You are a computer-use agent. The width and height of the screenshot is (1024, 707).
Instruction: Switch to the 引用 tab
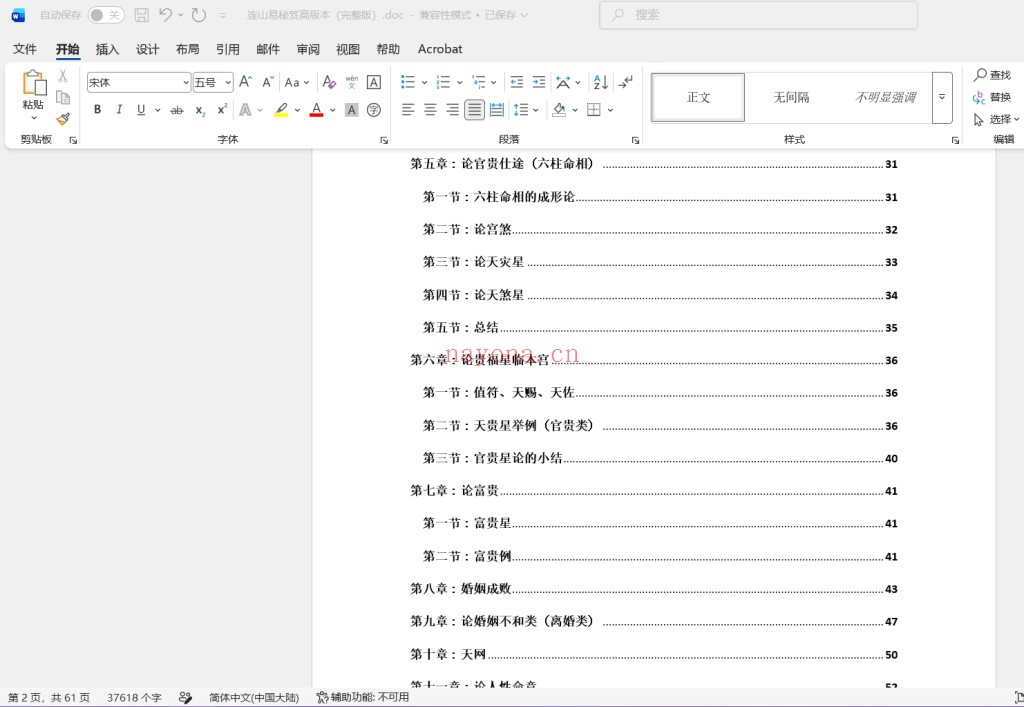227,49
